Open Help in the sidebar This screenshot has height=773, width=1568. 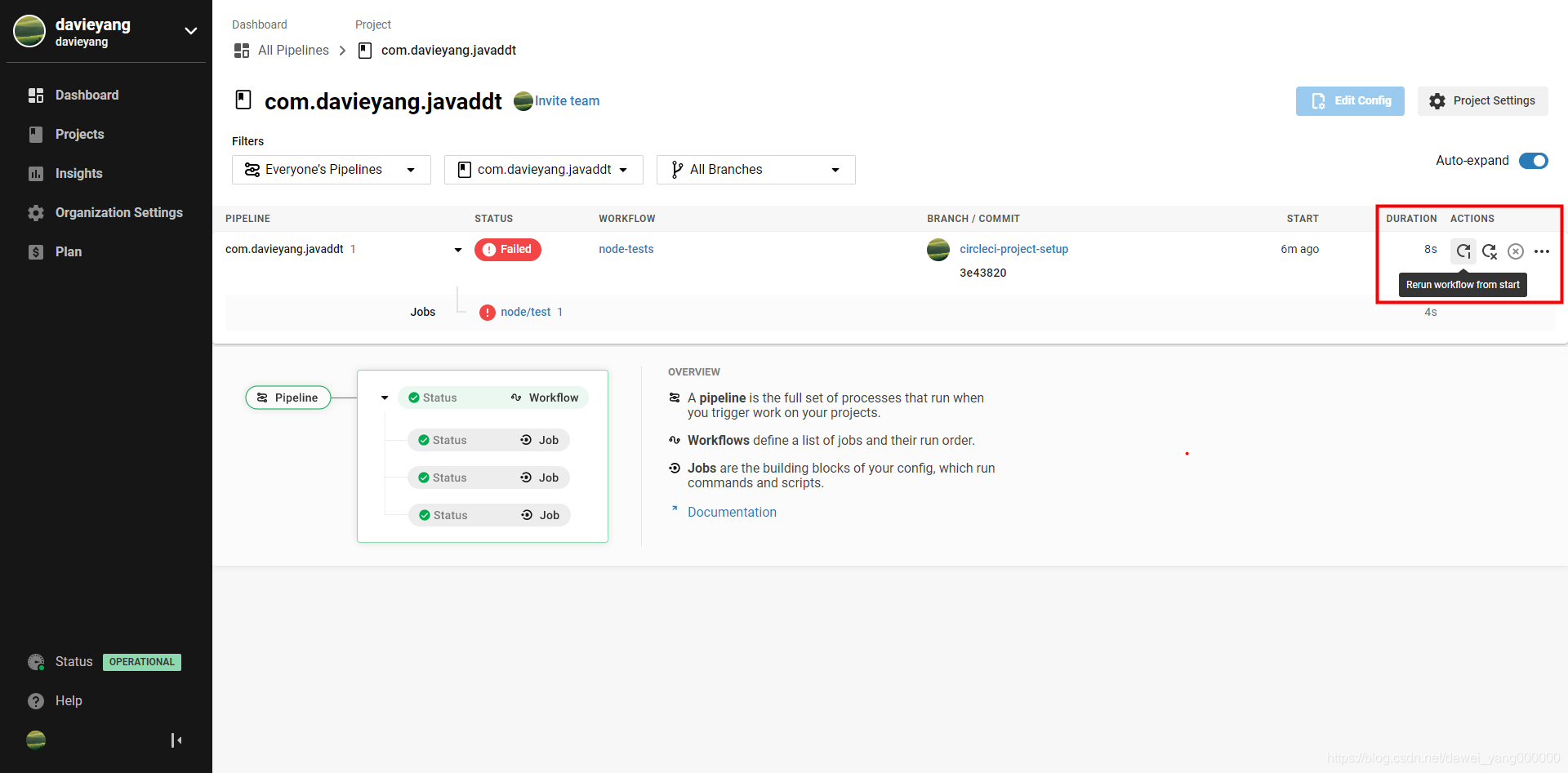point(69,701)
